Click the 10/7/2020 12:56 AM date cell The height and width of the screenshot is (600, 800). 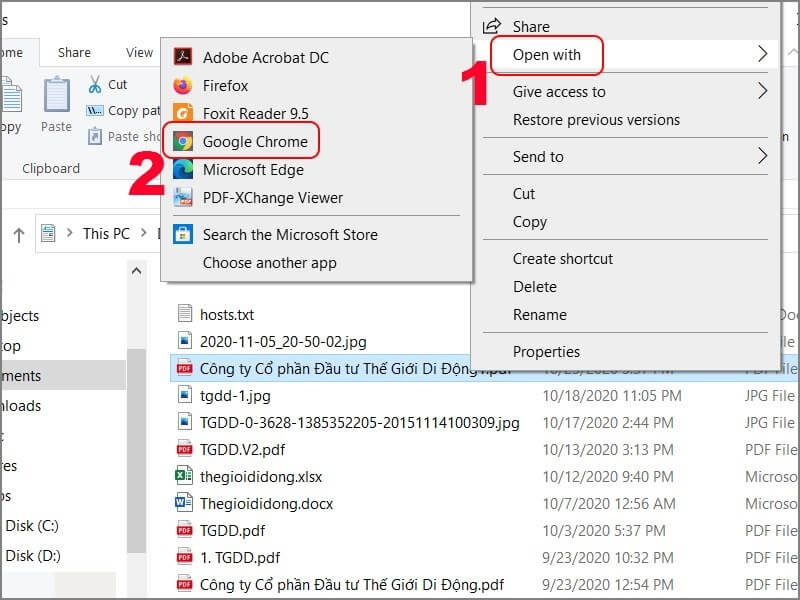point(609,504)
